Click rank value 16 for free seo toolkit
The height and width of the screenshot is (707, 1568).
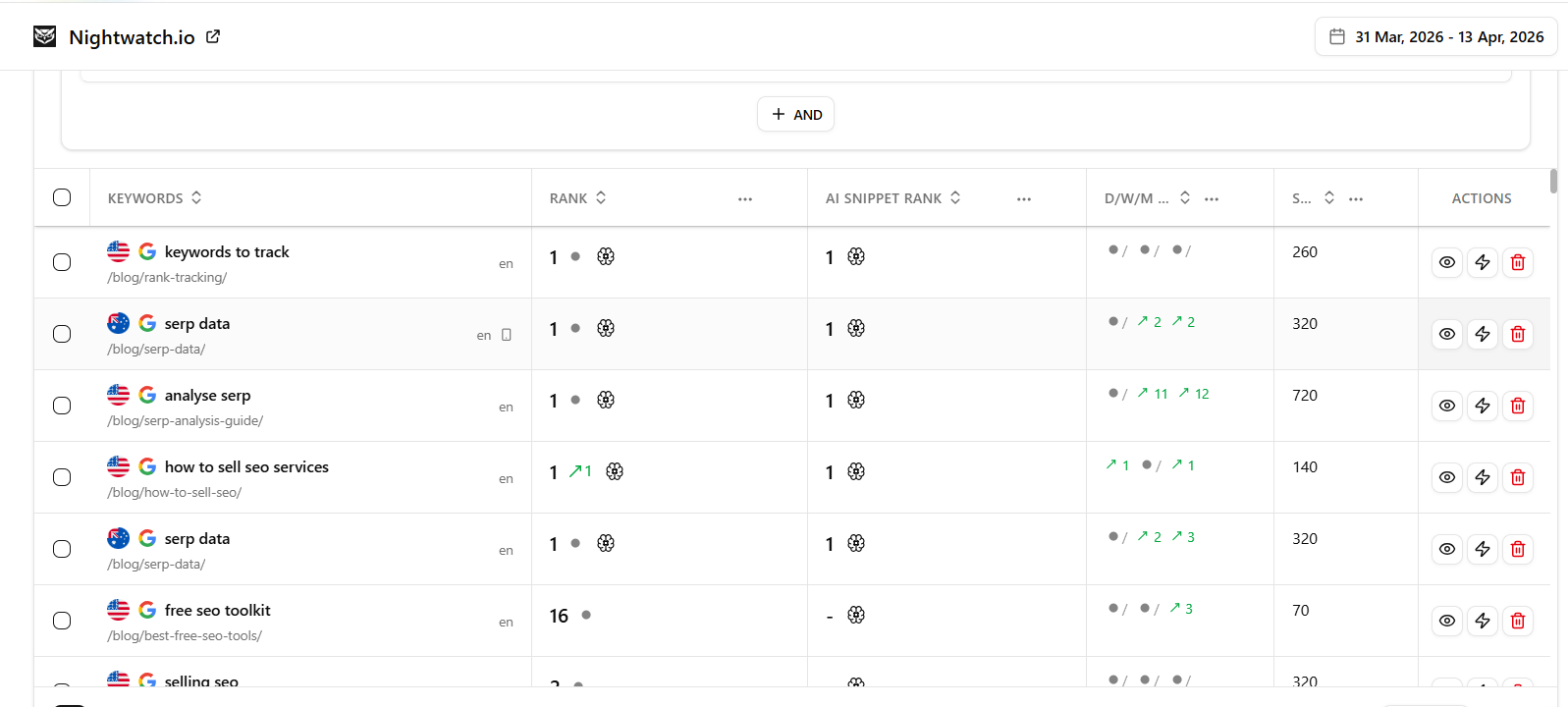559,616
